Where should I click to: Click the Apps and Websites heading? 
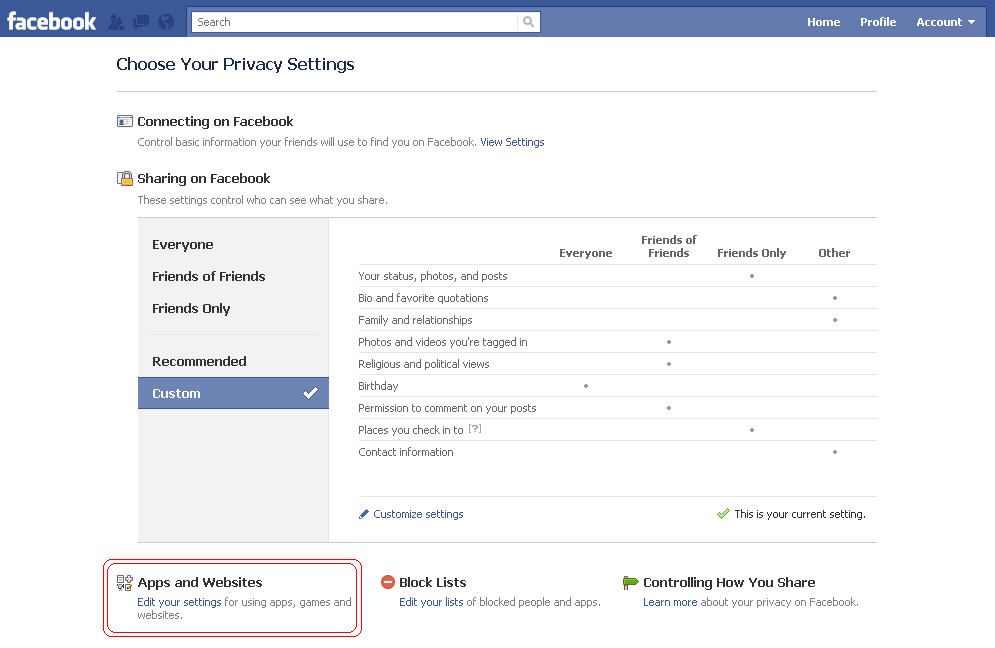200,582
